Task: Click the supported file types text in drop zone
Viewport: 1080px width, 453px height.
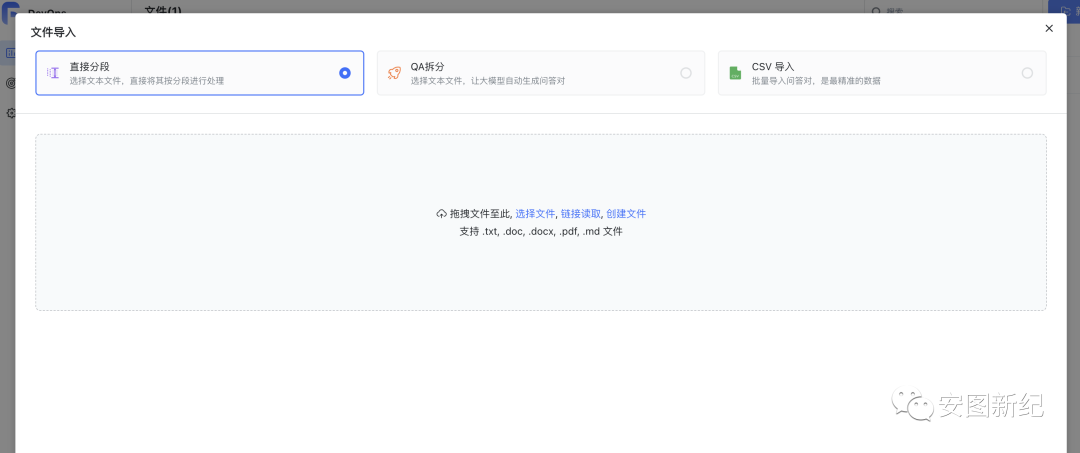Action: [540, 231]
